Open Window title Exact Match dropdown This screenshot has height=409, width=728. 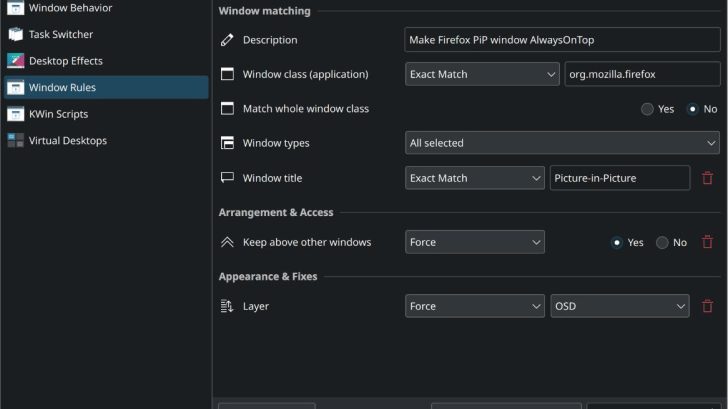(475, 178)
